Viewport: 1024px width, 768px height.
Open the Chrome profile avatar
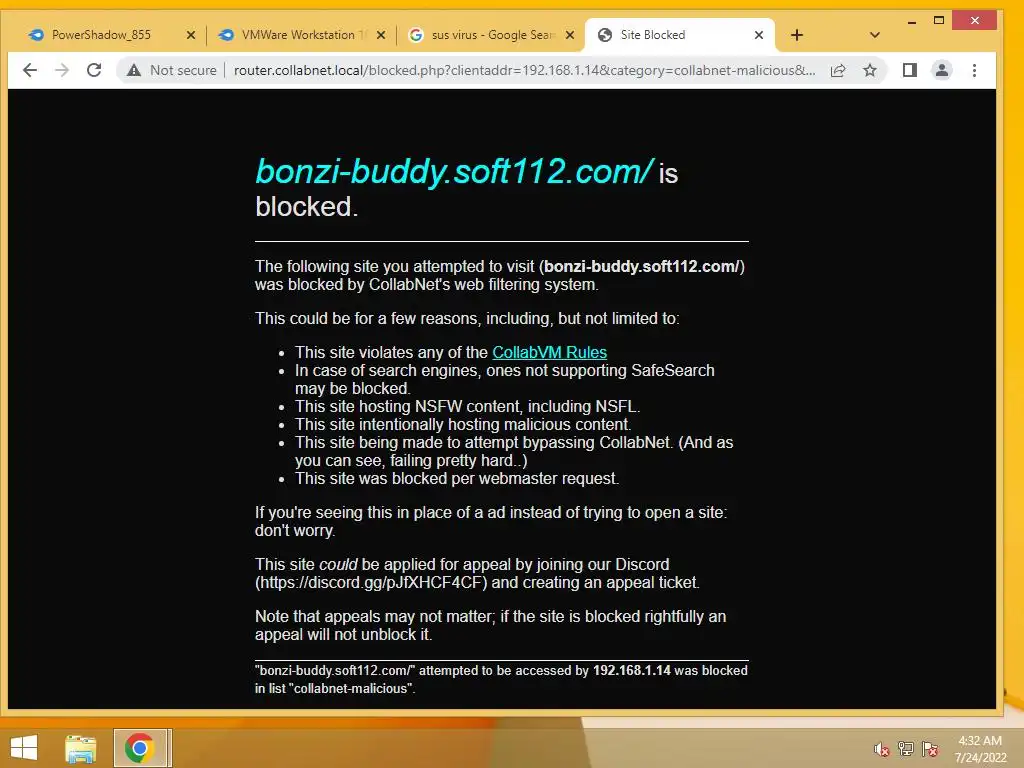point(942,71)
